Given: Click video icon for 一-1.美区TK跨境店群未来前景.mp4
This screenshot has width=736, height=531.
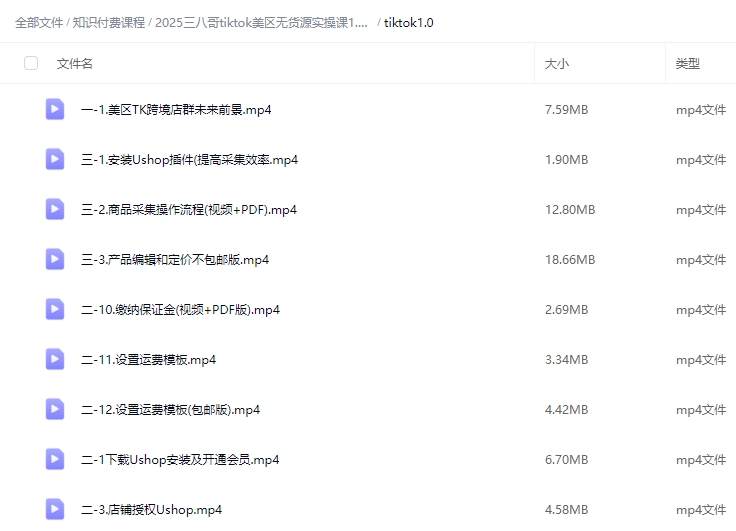Looking at the screenshot, I should pyautogui.click(x=55, y=109).
